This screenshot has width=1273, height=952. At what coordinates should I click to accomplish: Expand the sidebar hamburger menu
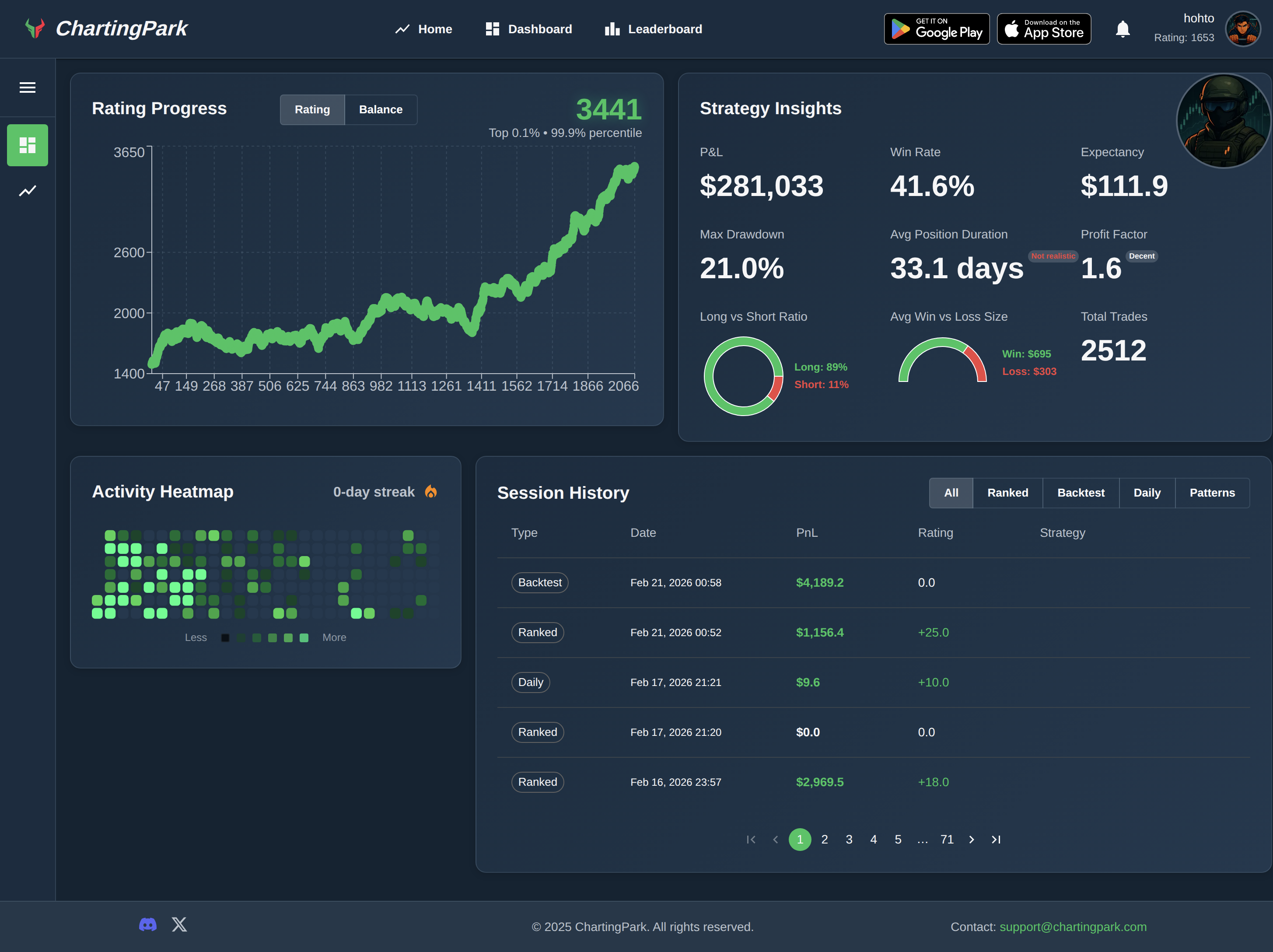click(27, 87)
